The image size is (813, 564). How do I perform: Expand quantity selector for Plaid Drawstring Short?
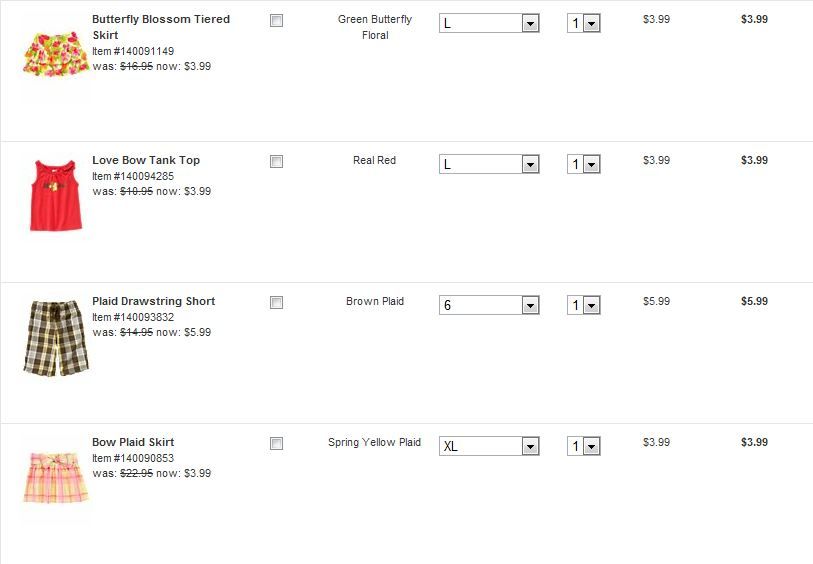click(583, 305)
